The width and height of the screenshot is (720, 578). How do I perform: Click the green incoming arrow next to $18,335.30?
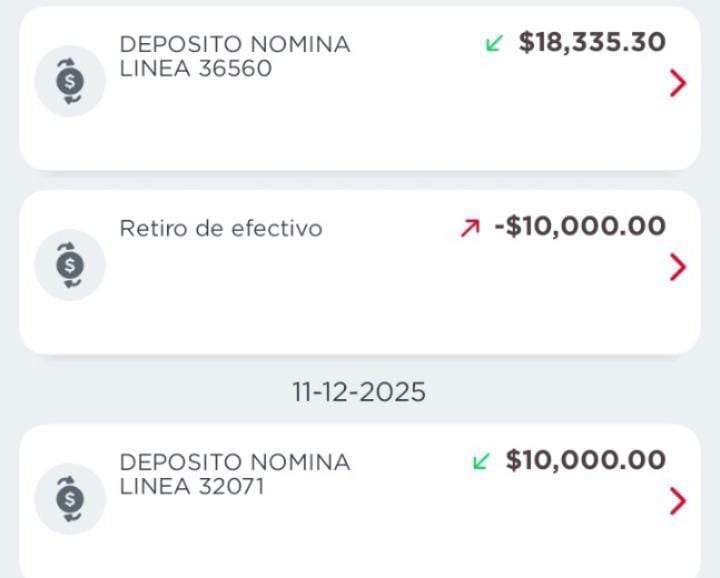493,43
